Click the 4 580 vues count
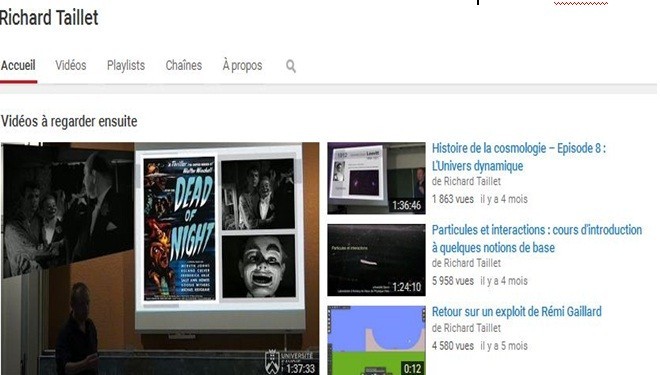Image resolution: width=660 pixels, height=375 pixels. pos(452,346)
